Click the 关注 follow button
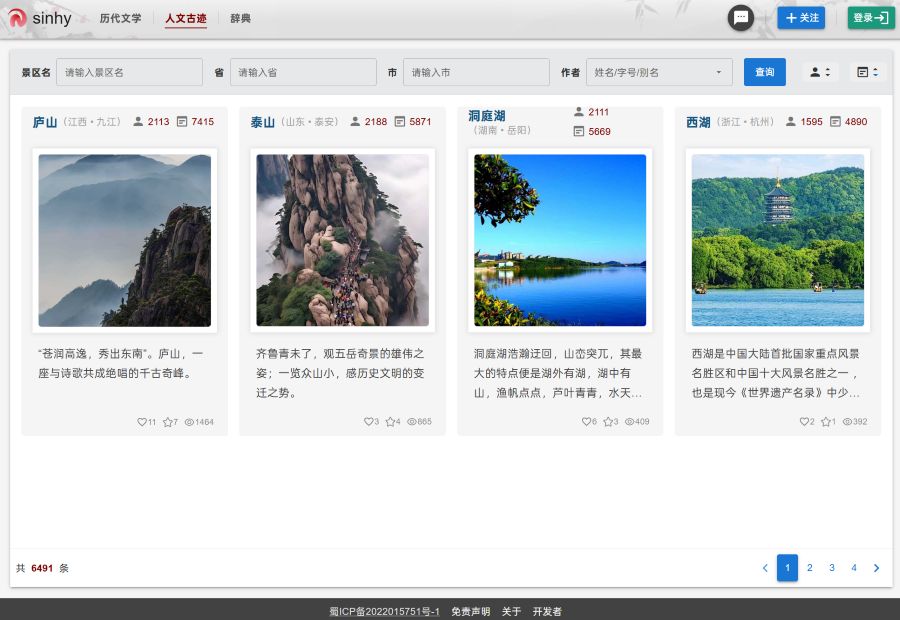The width and height of the screenshot is (900, 620). [801, 18]
